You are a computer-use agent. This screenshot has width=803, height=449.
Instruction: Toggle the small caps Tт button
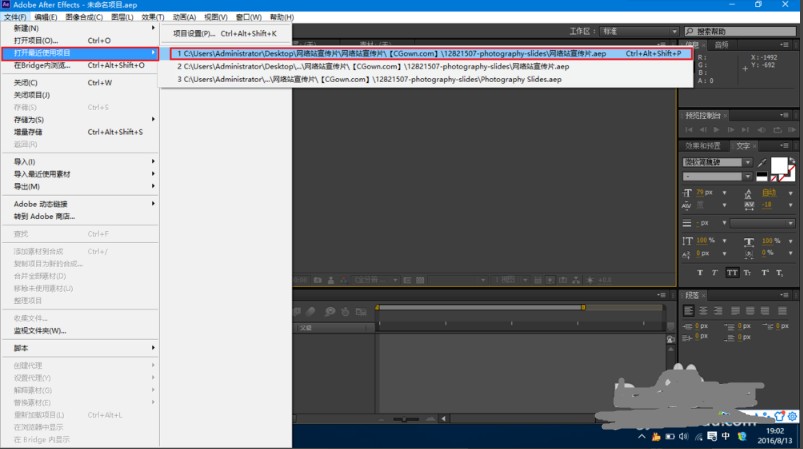[749, 272]
